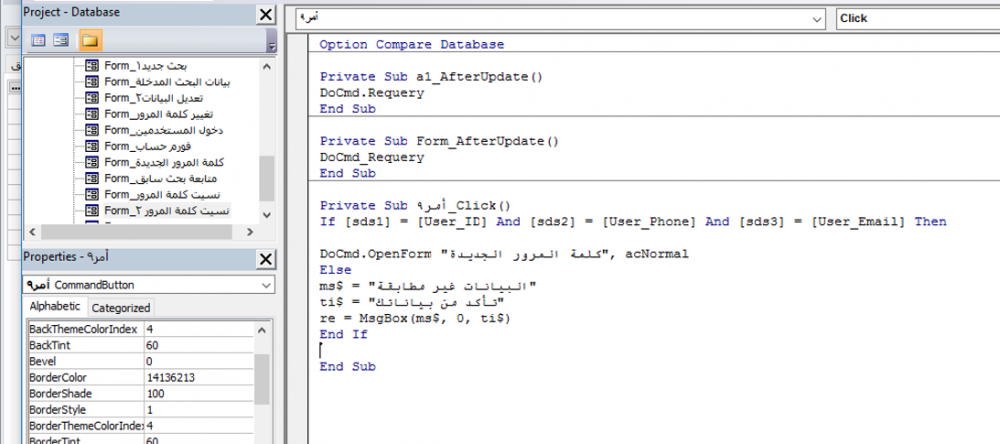Click project tree scroll down arrow

pos(267,216)
